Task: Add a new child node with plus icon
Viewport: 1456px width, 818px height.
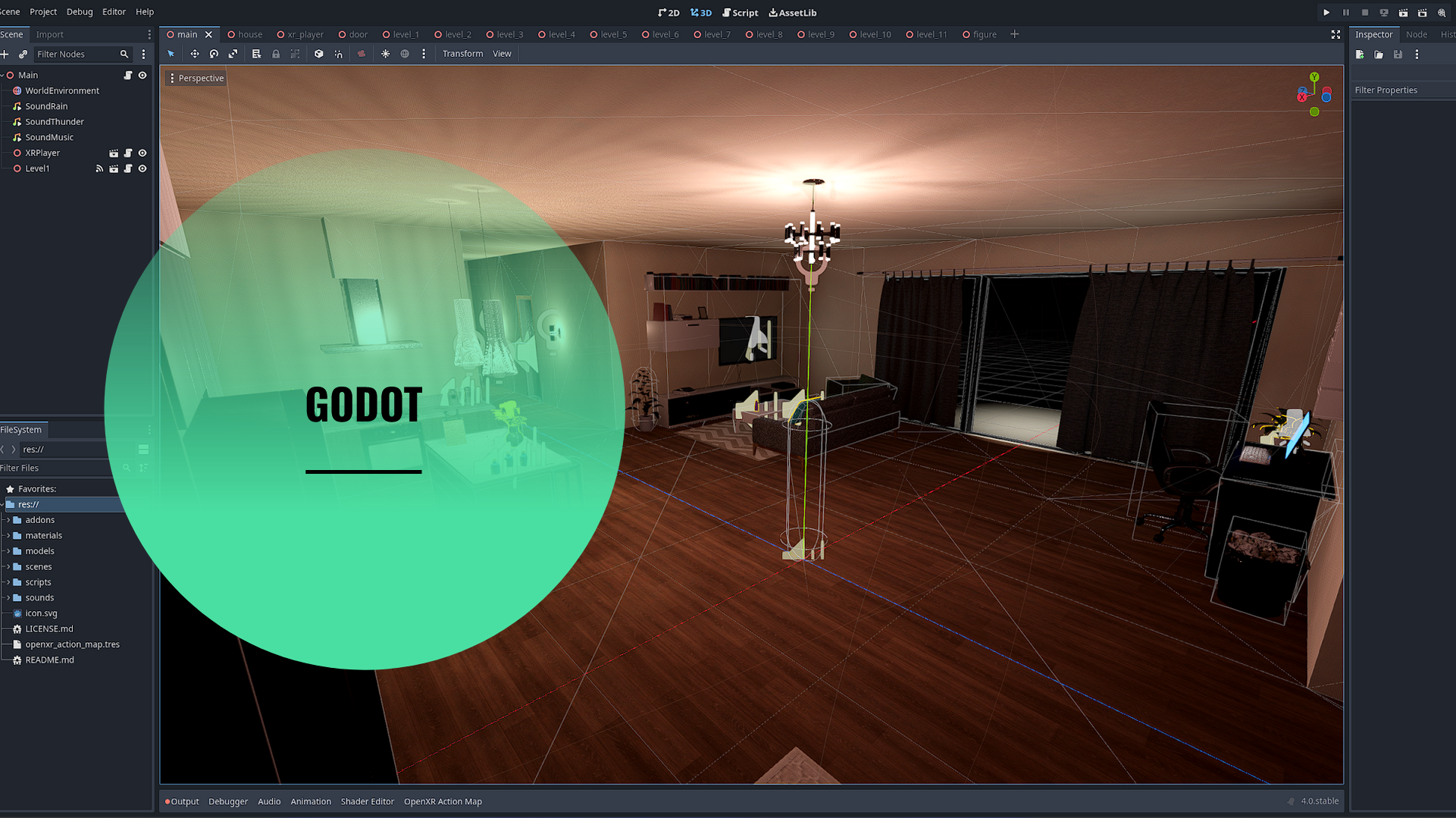Action: pyautogui.click(x=5, y=55)
